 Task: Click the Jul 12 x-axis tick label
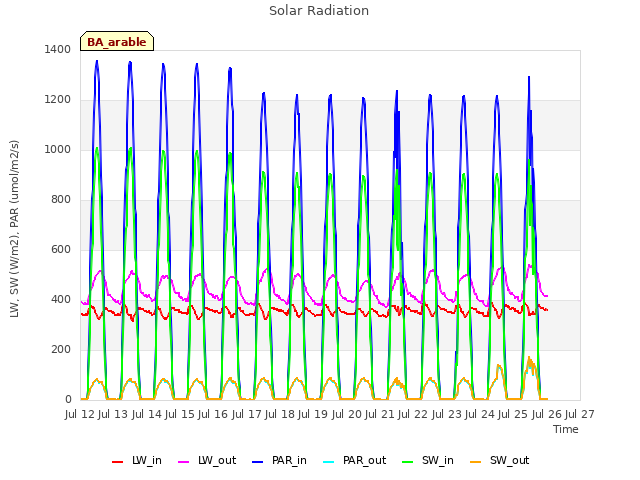[80, 414]
